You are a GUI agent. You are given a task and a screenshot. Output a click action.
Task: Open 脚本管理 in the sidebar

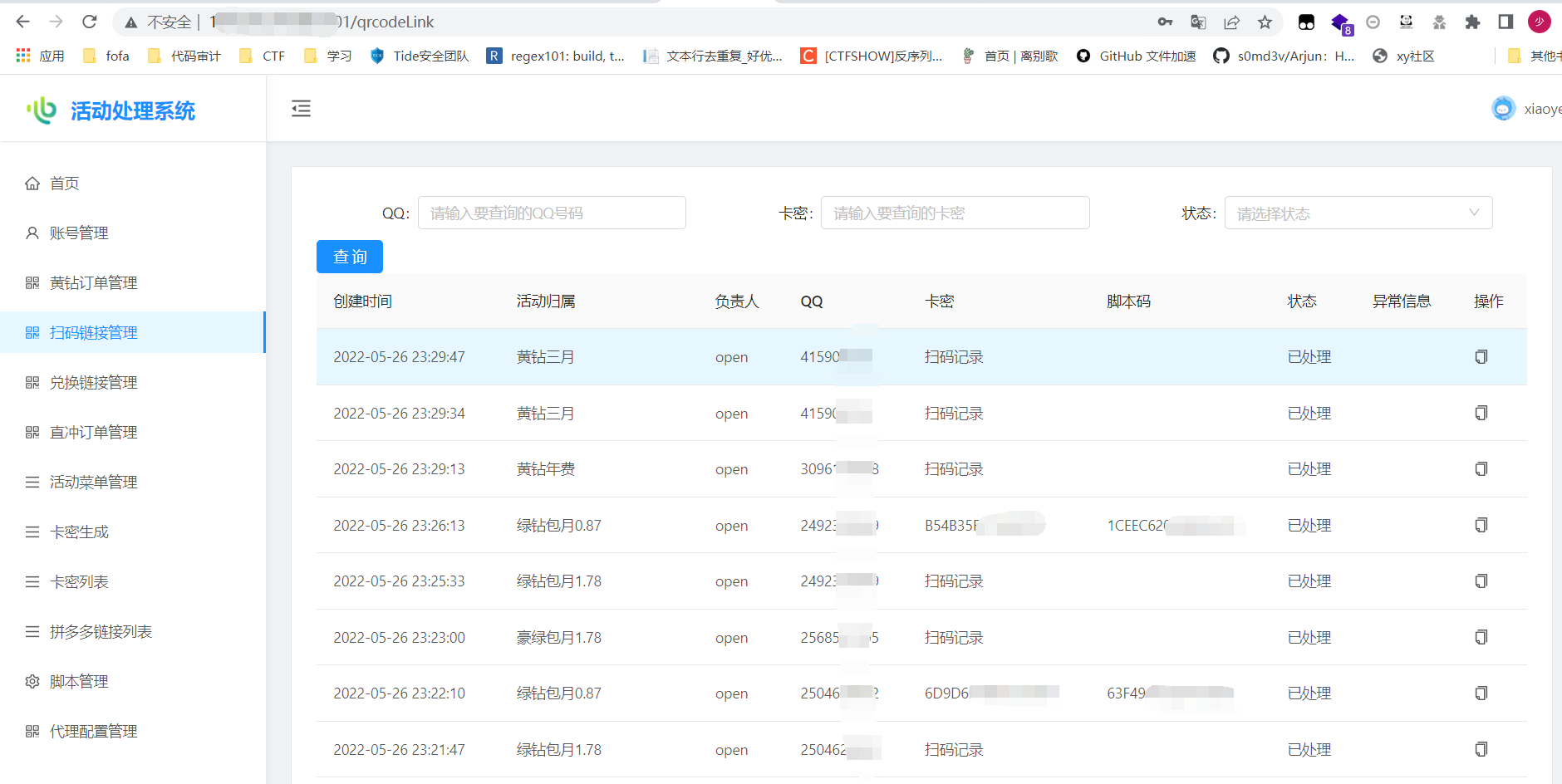pyautogui.click(x=133, y=681)
